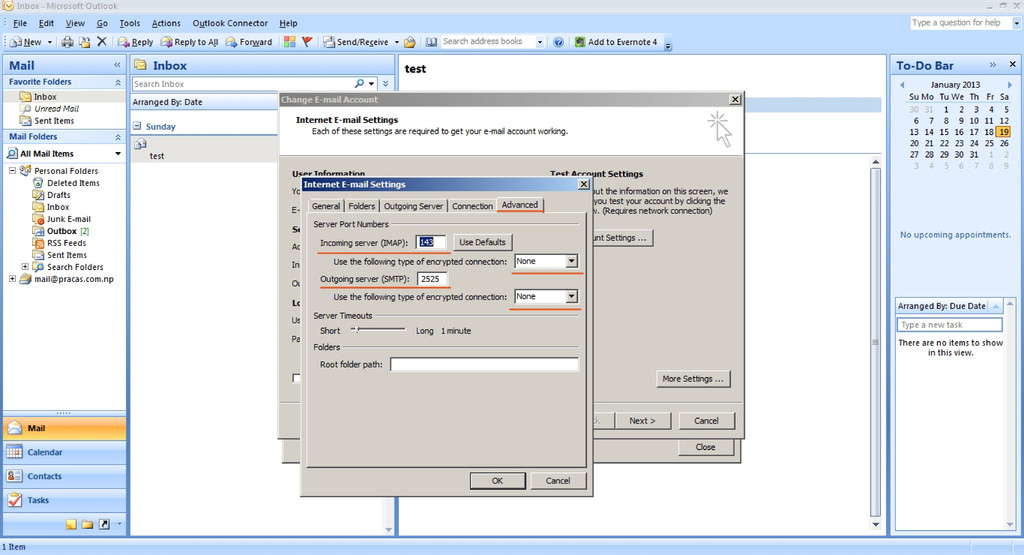
Task: Click the Search Inbox field
Action: 243,84
